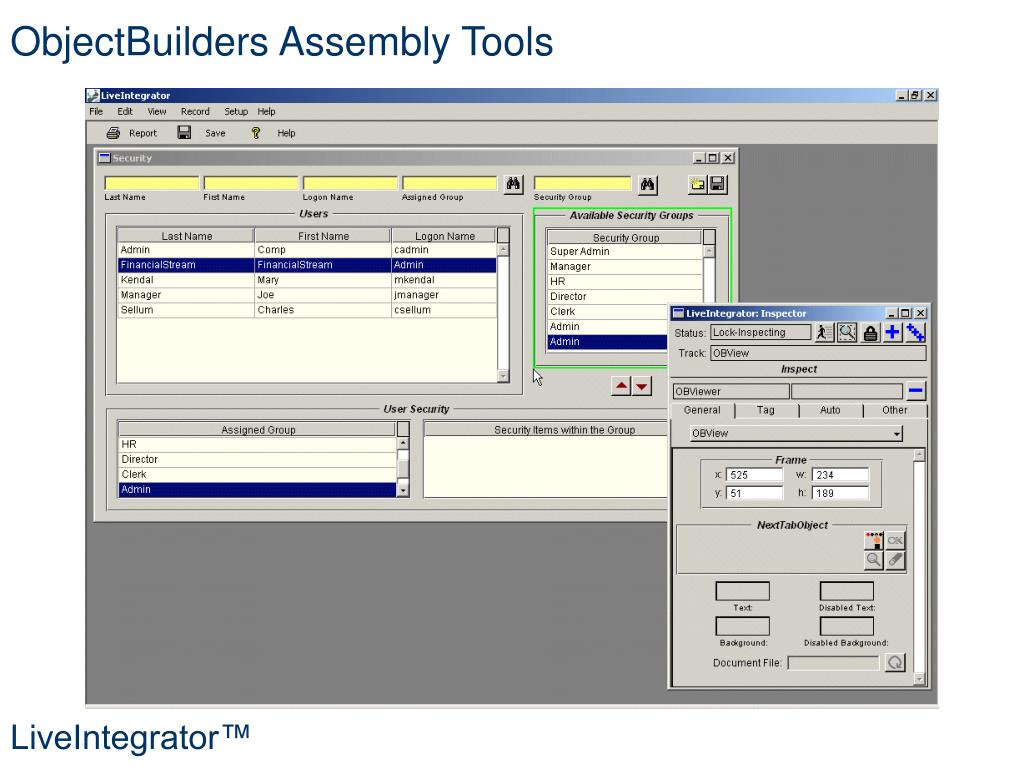
Task: Click the blue minus button beside OBViewer
Action: tap(916, 391)
